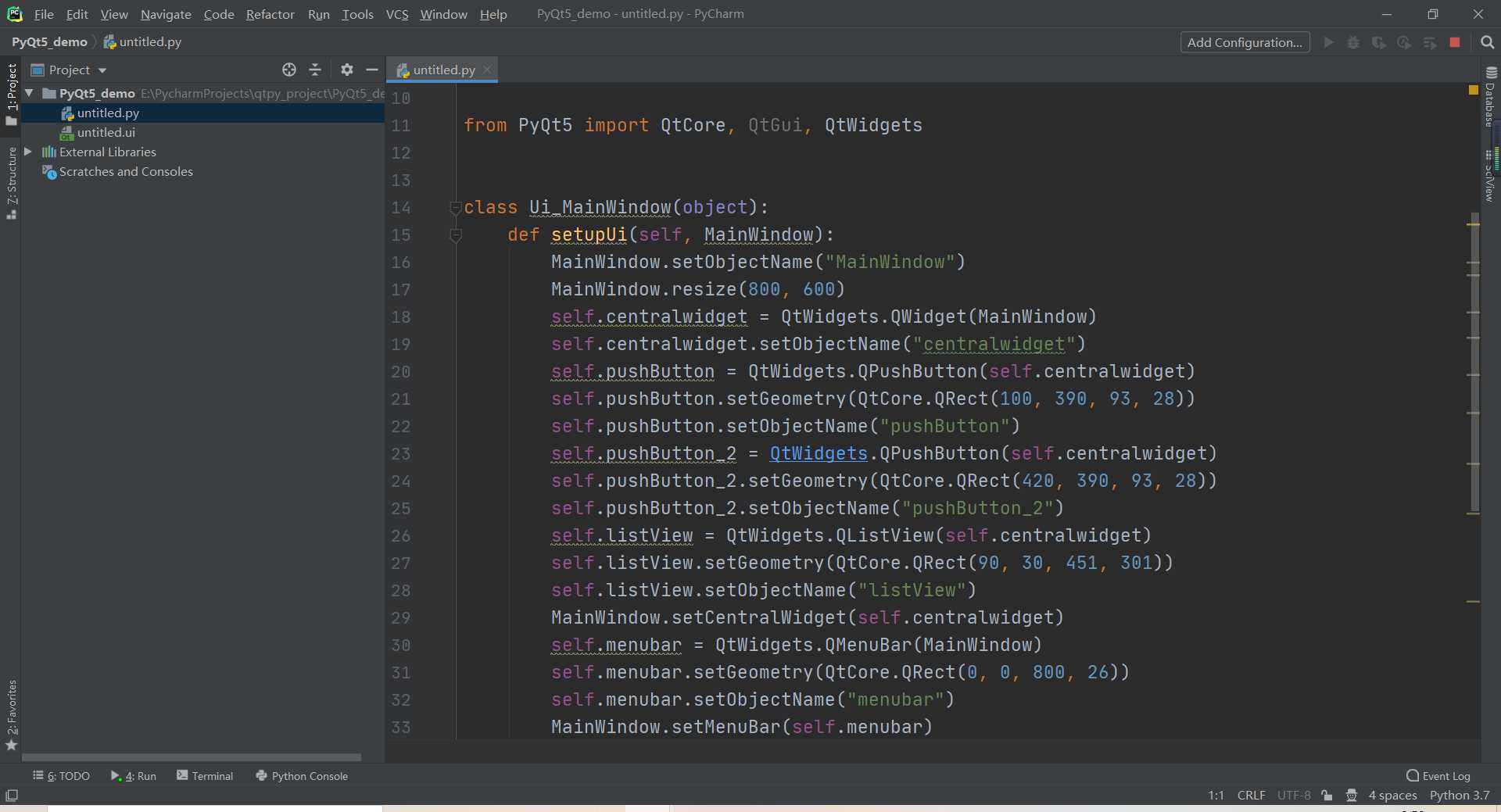The width and height of the screenshot is (1501, 812).
Task: Select Scratches and Consoles node
Action: 203,171
